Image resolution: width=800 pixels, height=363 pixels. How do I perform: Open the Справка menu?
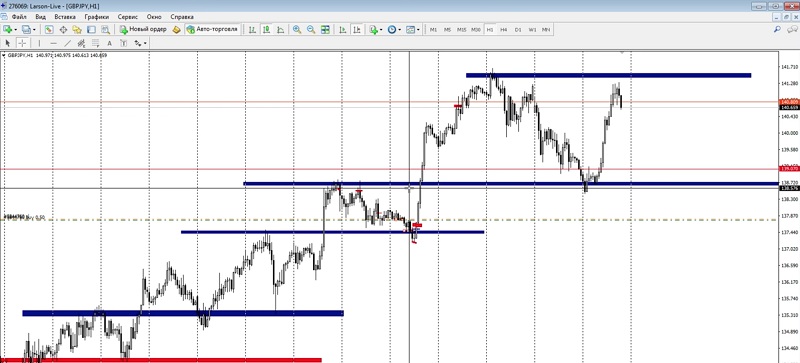click(x=182, y=16)
